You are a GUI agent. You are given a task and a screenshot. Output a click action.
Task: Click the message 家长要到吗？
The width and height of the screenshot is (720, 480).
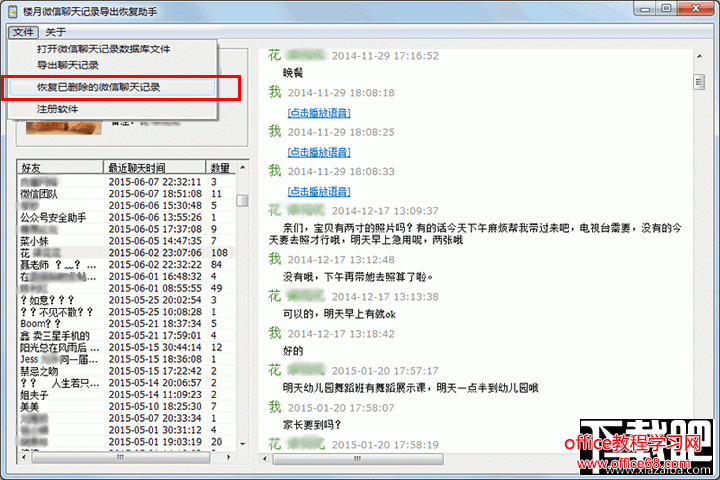pos(312,425)
